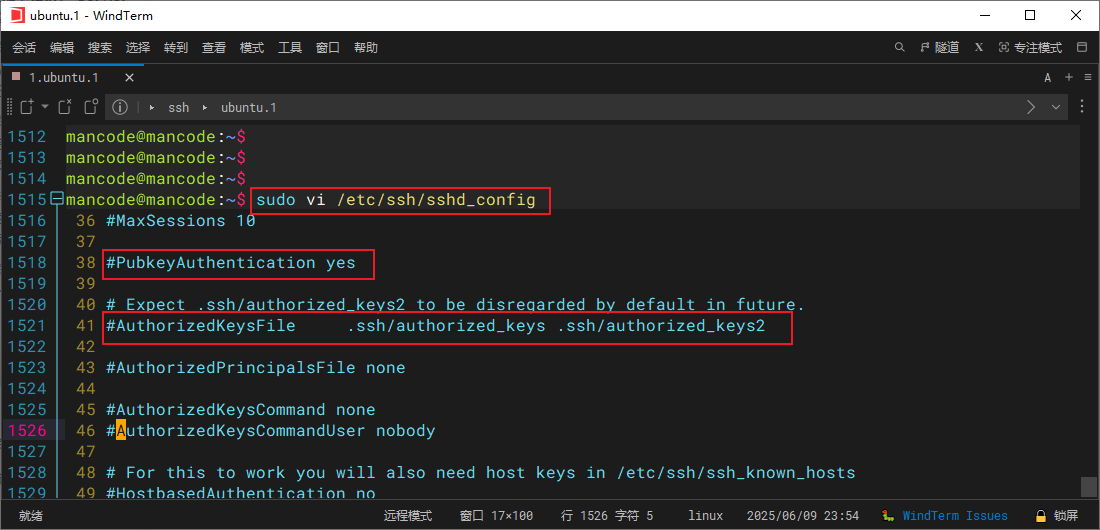Open dropdown arrow next to new session icon
This screenshot has width=1100, height=530.
tap(45, 107)
